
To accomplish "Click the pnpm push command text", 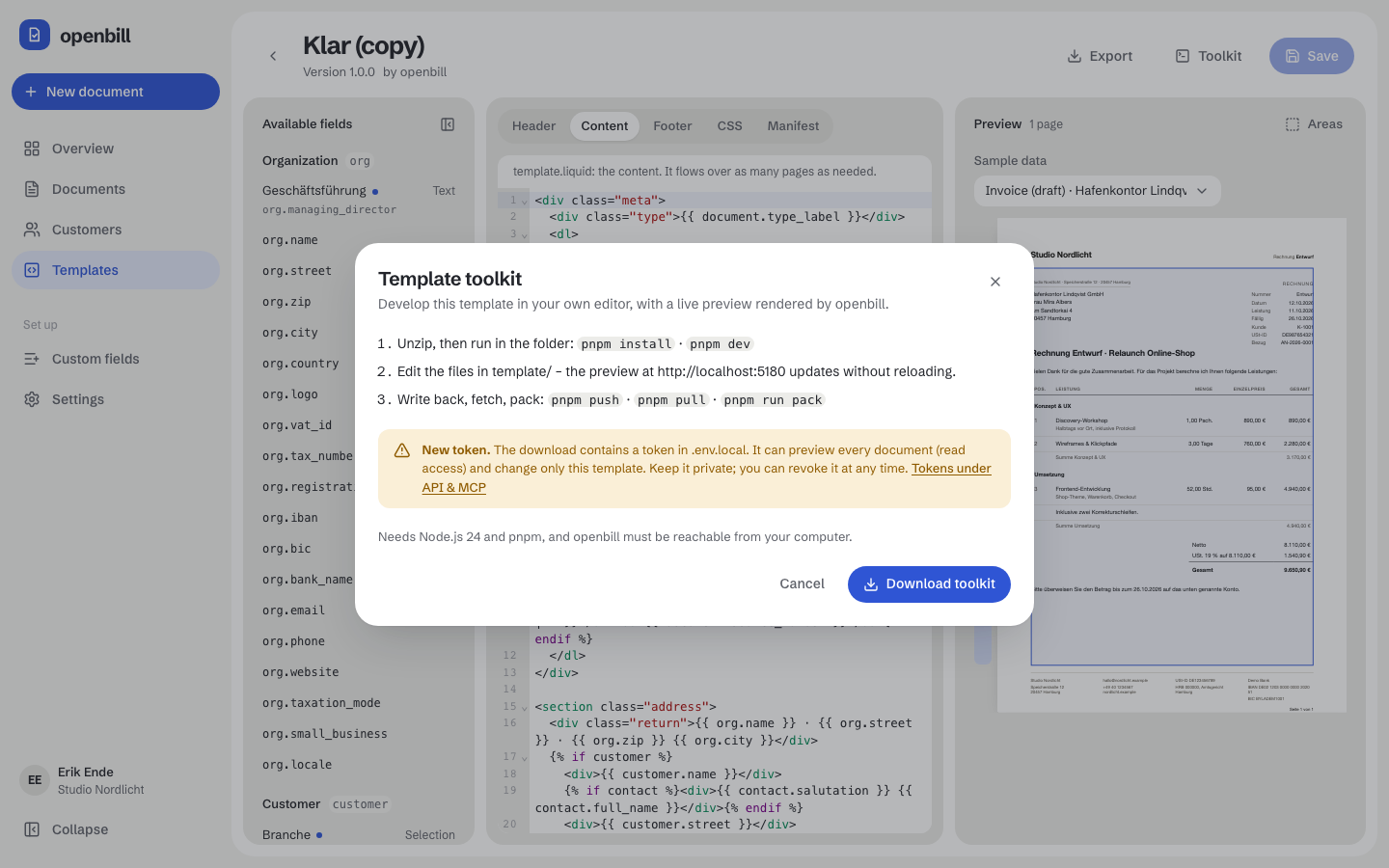I will pyautogui.click(x=586, y=400).
